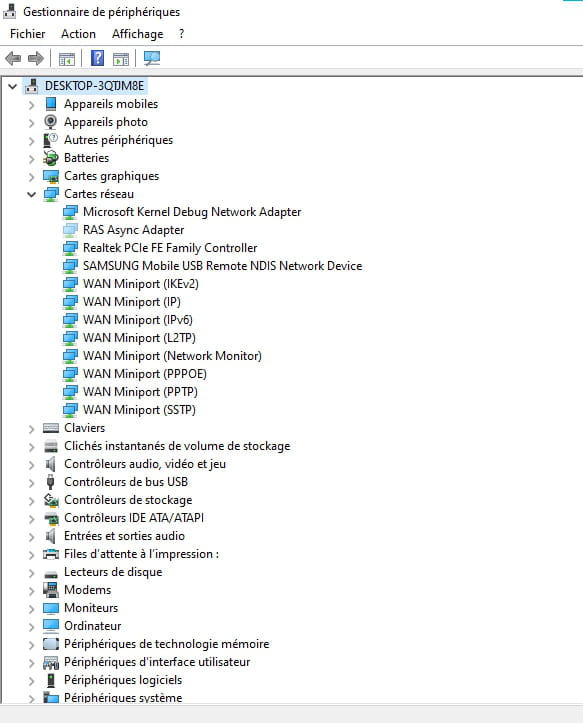Image resolution: width=583 pixels, height=723 pixels.
Task: Select SAMSUNG Mobile USB Remote NDIS device
Action: click(222, 266)
